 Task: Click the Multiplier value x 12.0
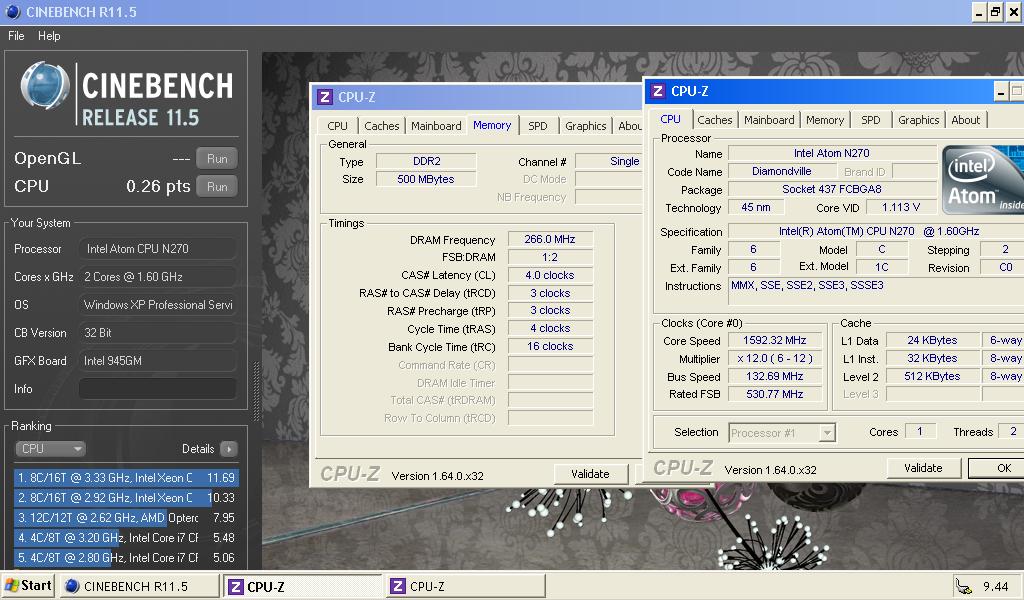775,359
